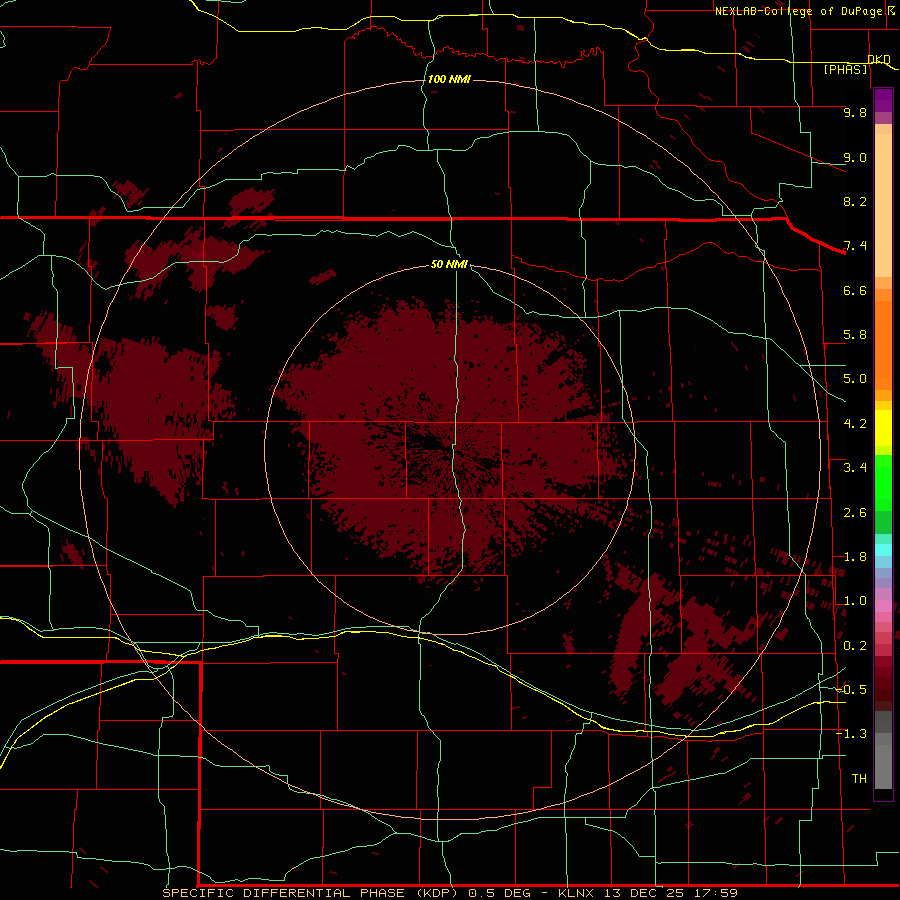This screenshot has width=900, height=900.
Task: Click the KLNX station identifier in caption
Action: point(577,893)
